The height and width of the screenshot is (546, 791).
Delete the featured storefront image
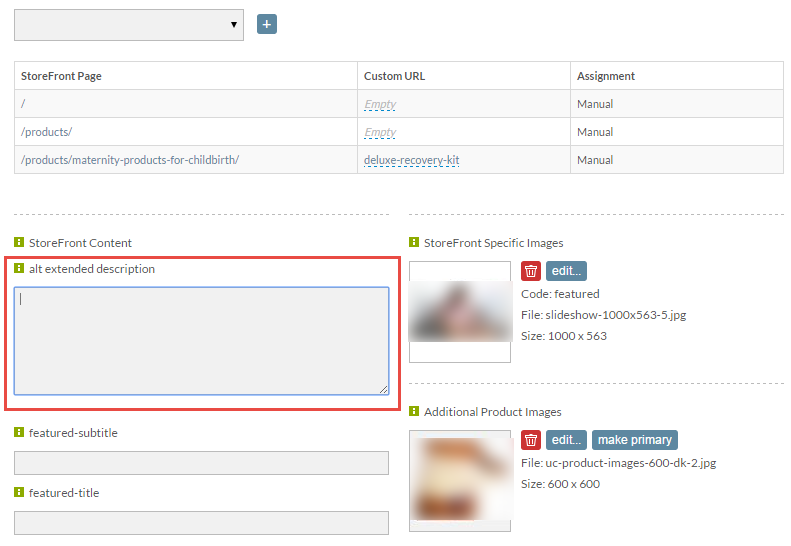(x=531, y=271)
